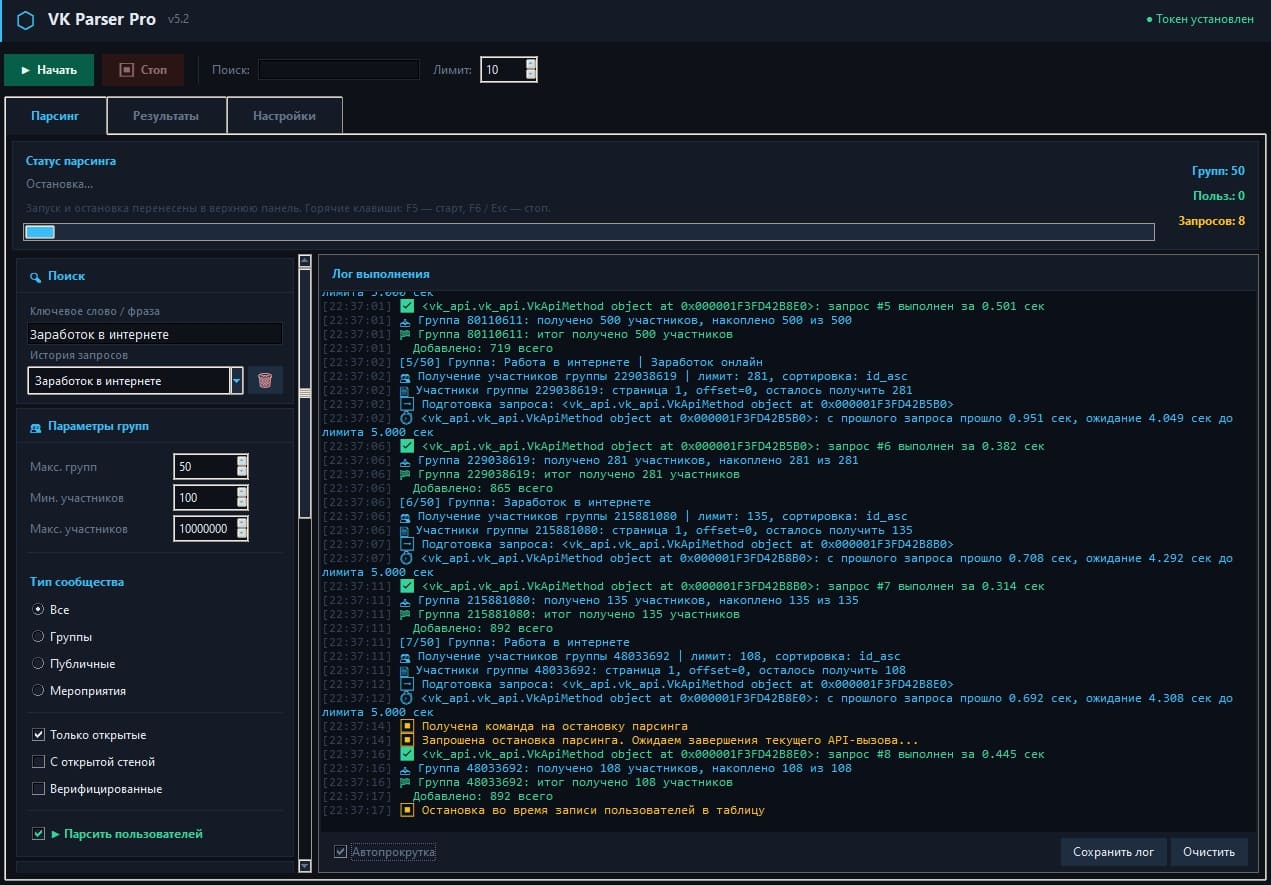This screenshot has height=885, width=1271.
Task: Click log line '[5/50] Группа: Работа в интернете | Заработок онлайн'
Action: 581,362
